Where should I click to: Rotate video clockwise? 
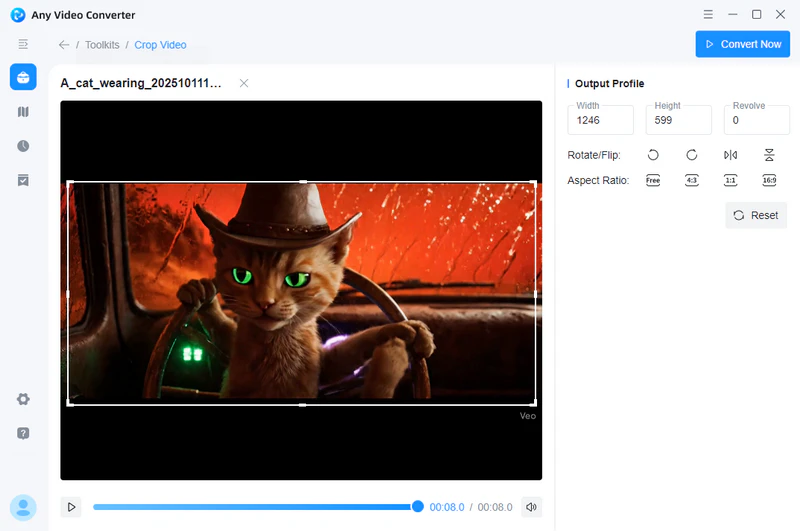(x=691, y=155)
